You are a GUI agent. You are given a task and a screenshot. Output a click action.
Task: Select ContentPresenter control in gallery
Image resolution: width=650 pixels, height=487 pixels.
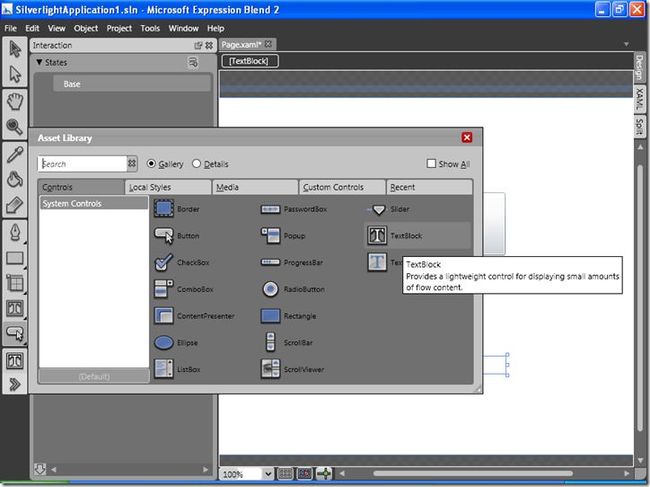pos(195,316)
